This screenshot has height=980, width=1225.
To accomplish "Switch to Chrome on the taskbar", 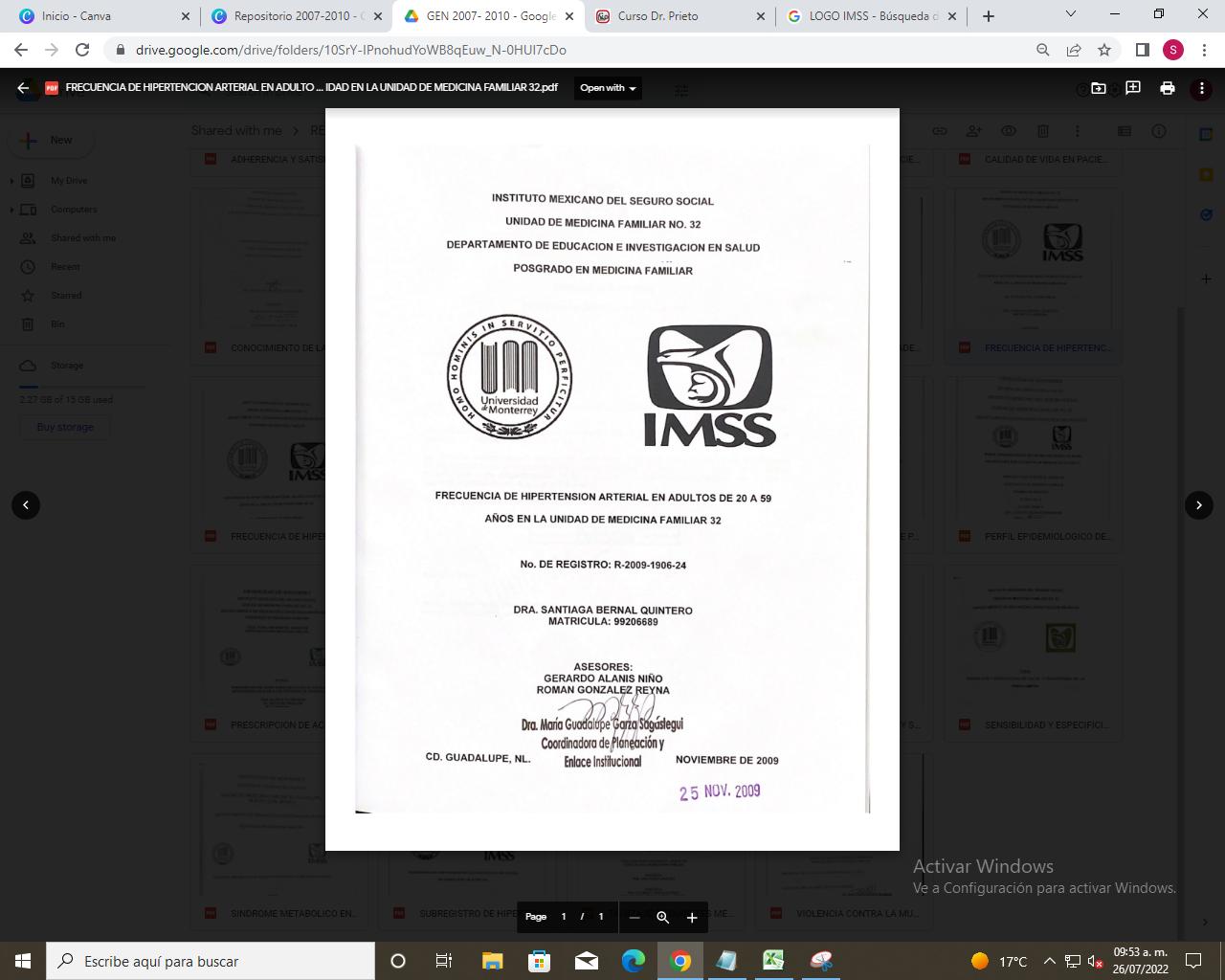I will [x=680, y=961].
